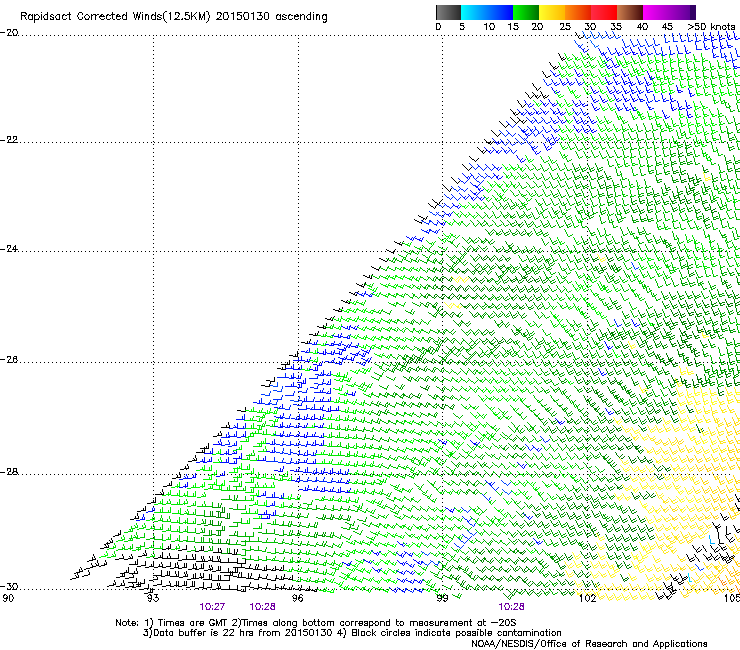Select the legend tick label '15'
The width and height of the screenshot is (740, 650).
[x=513, y=27]
